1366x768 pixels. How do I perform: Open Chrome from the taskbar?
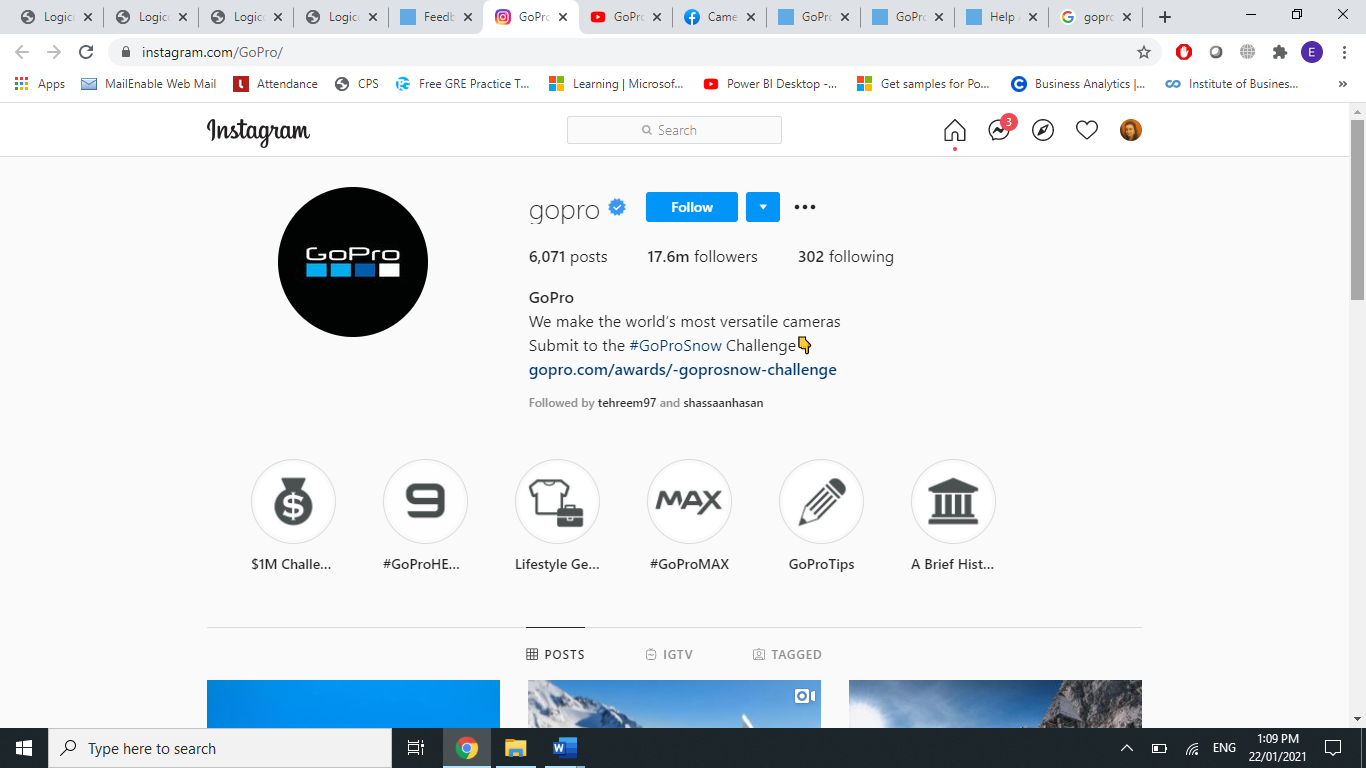click(x=467, y=748)
